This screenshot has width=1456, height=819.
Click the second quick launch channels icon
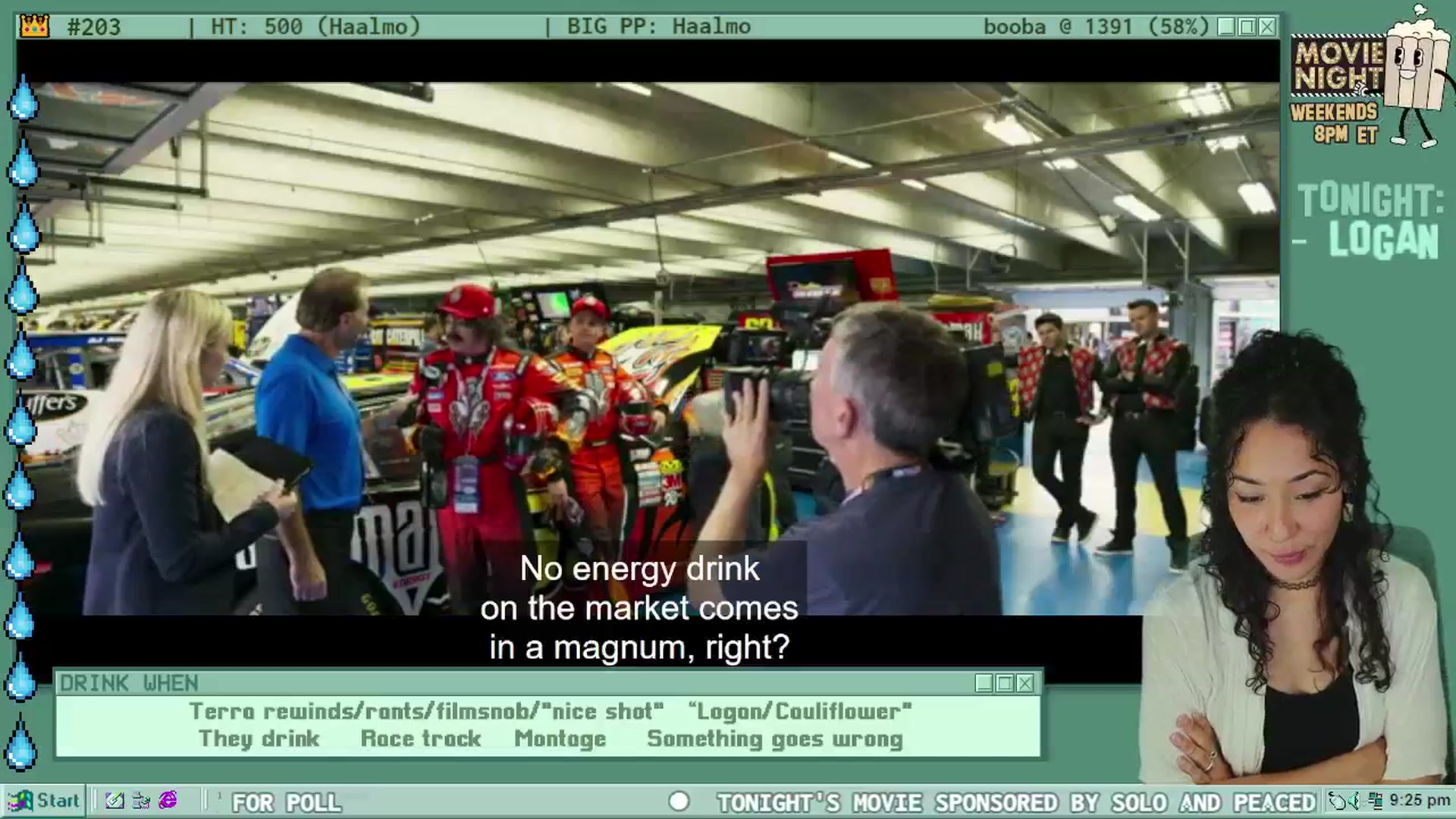(x=141, y=800)
